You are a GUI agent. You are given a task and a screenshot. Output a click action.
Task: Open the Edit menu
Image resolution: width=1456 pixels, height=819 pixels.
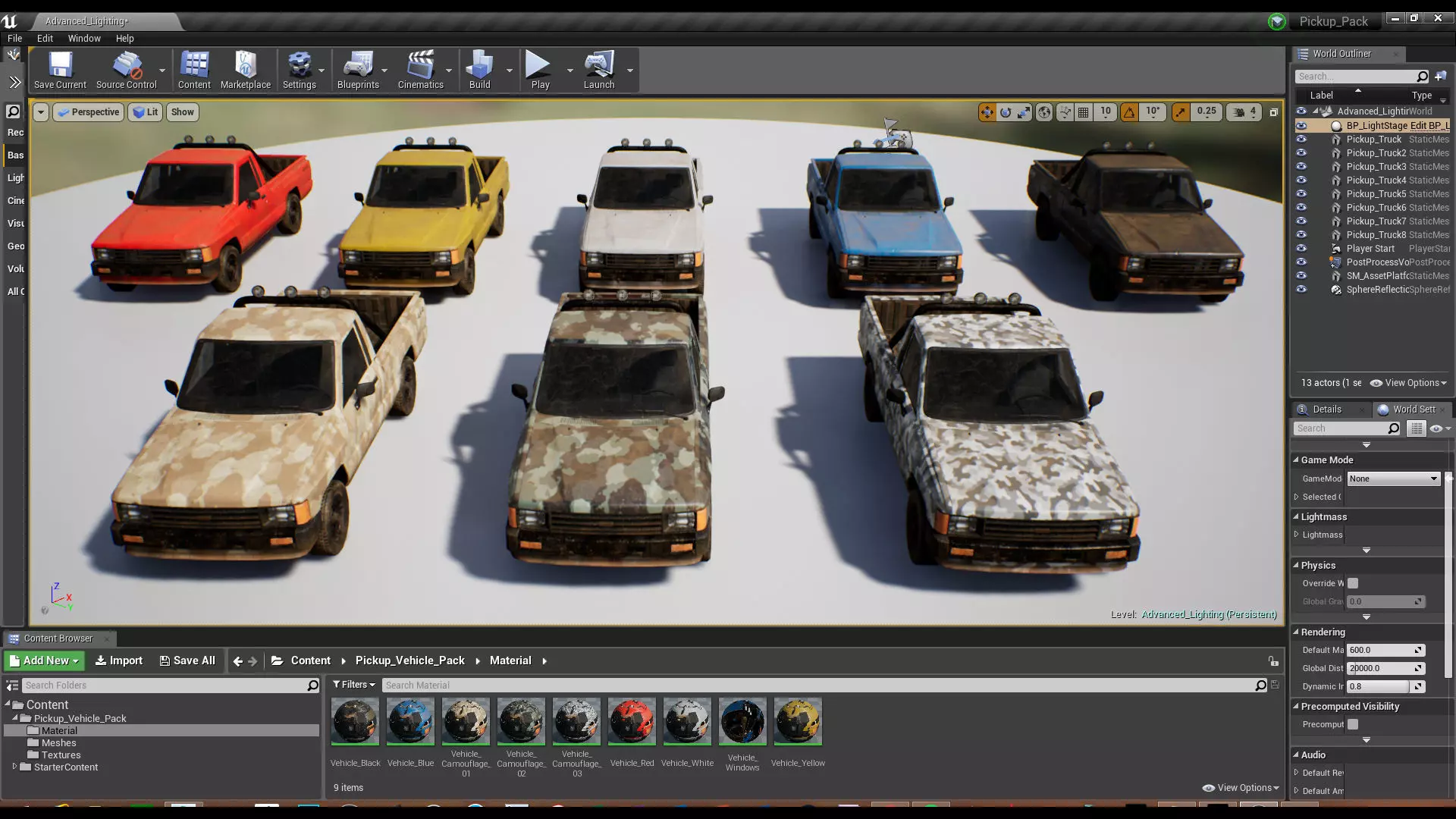click(45, 38)
